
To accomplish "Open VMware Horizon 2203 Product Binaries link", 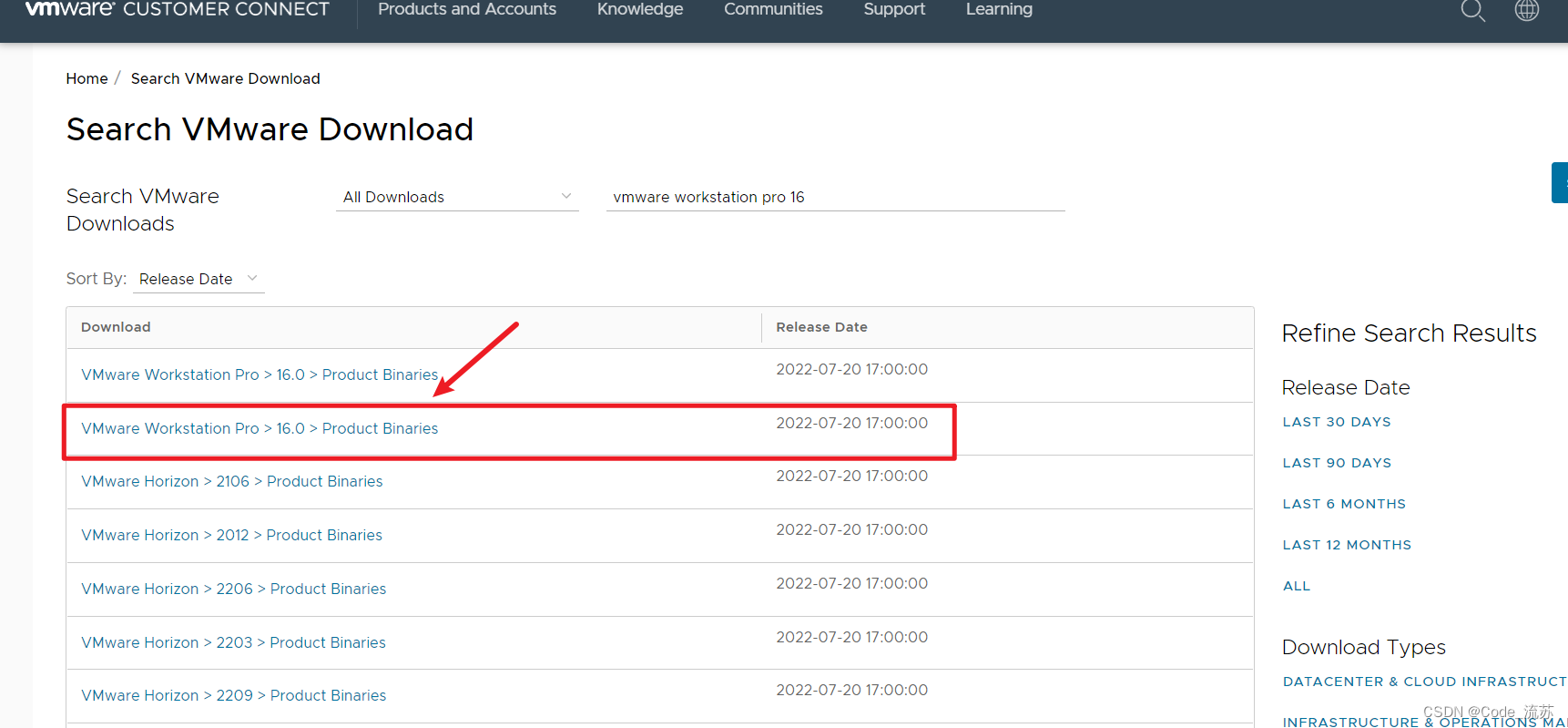I will pyautogui.click(x=234, y=642).
